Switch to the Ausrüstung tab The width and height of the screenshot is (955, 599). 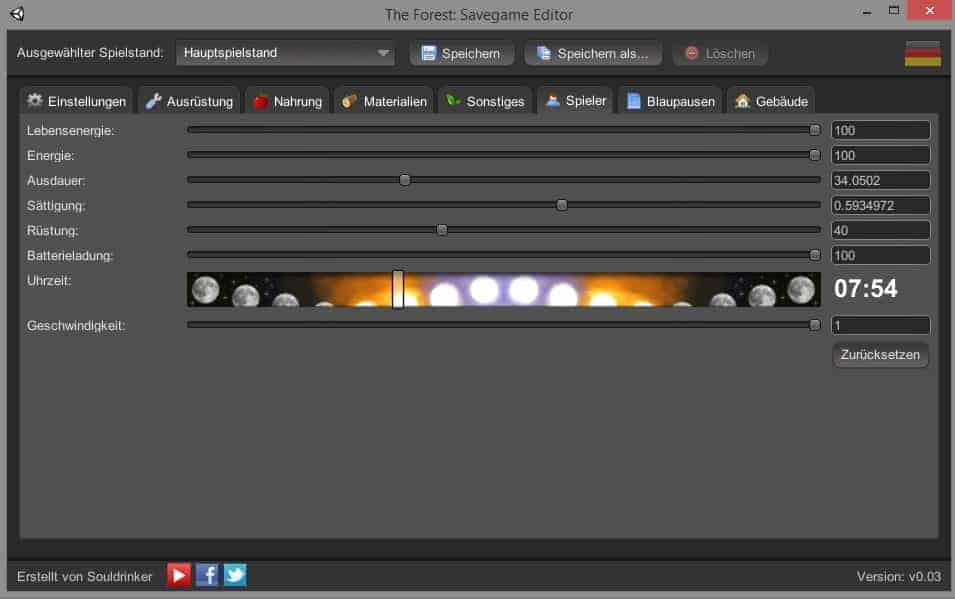(189, 101)
